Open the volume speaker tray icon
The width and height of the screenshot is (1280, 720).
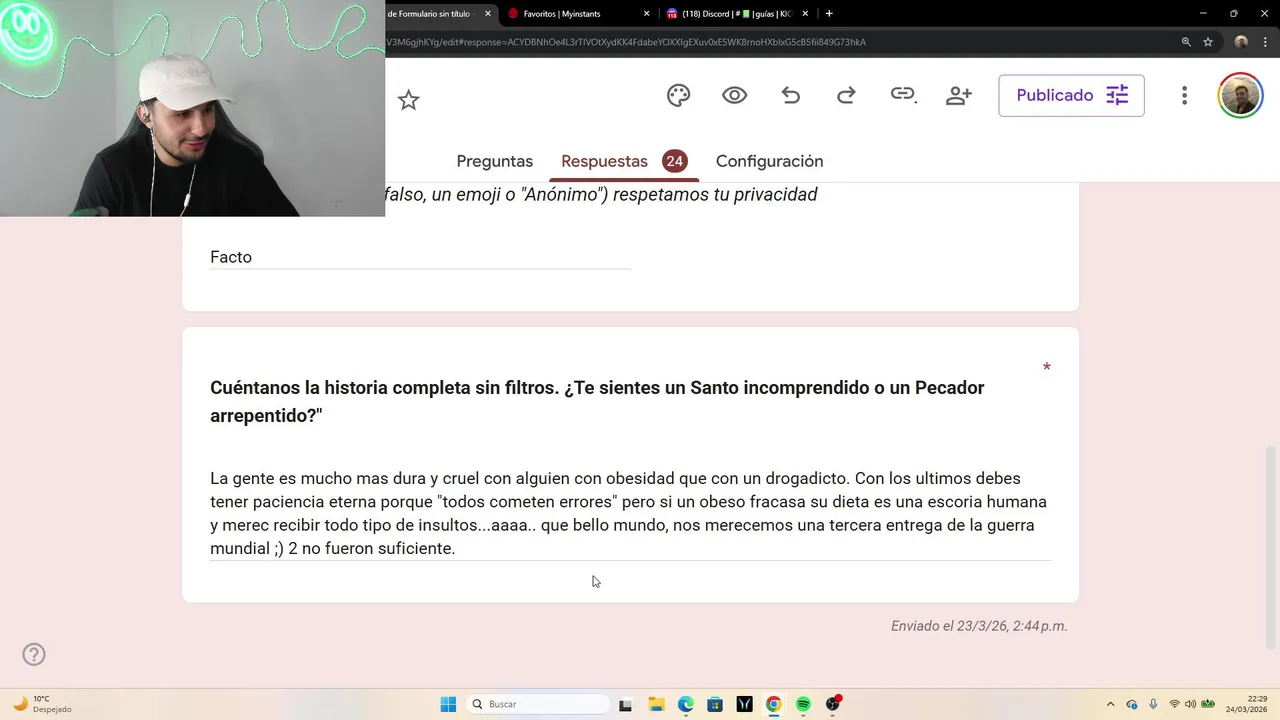(1190, 704)
